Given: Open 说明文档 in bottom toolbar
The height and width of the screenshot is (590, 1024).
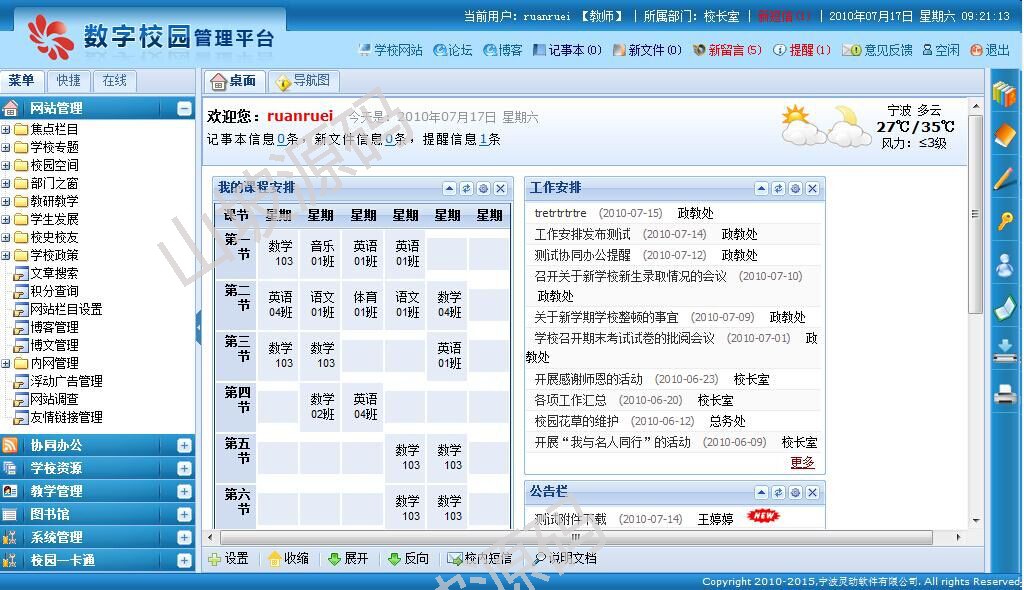Looking at the screenshot, I should pos(566,559).
